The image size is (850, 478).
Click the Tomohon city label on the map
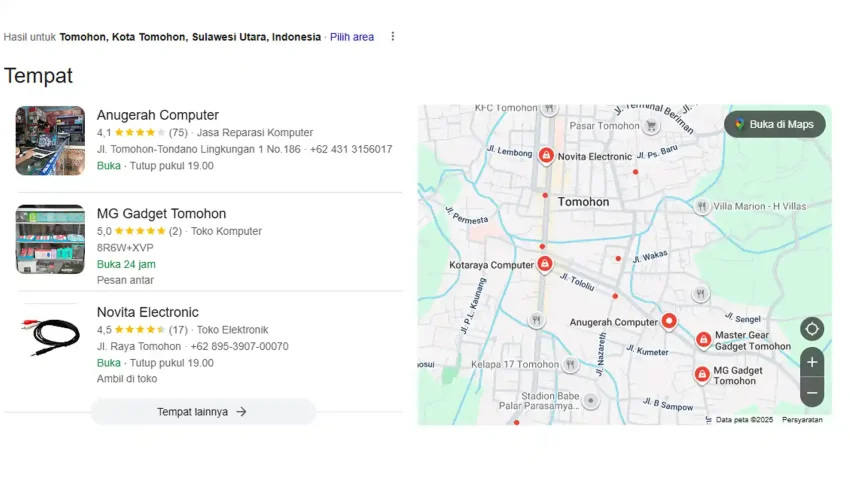click(583, 202)
